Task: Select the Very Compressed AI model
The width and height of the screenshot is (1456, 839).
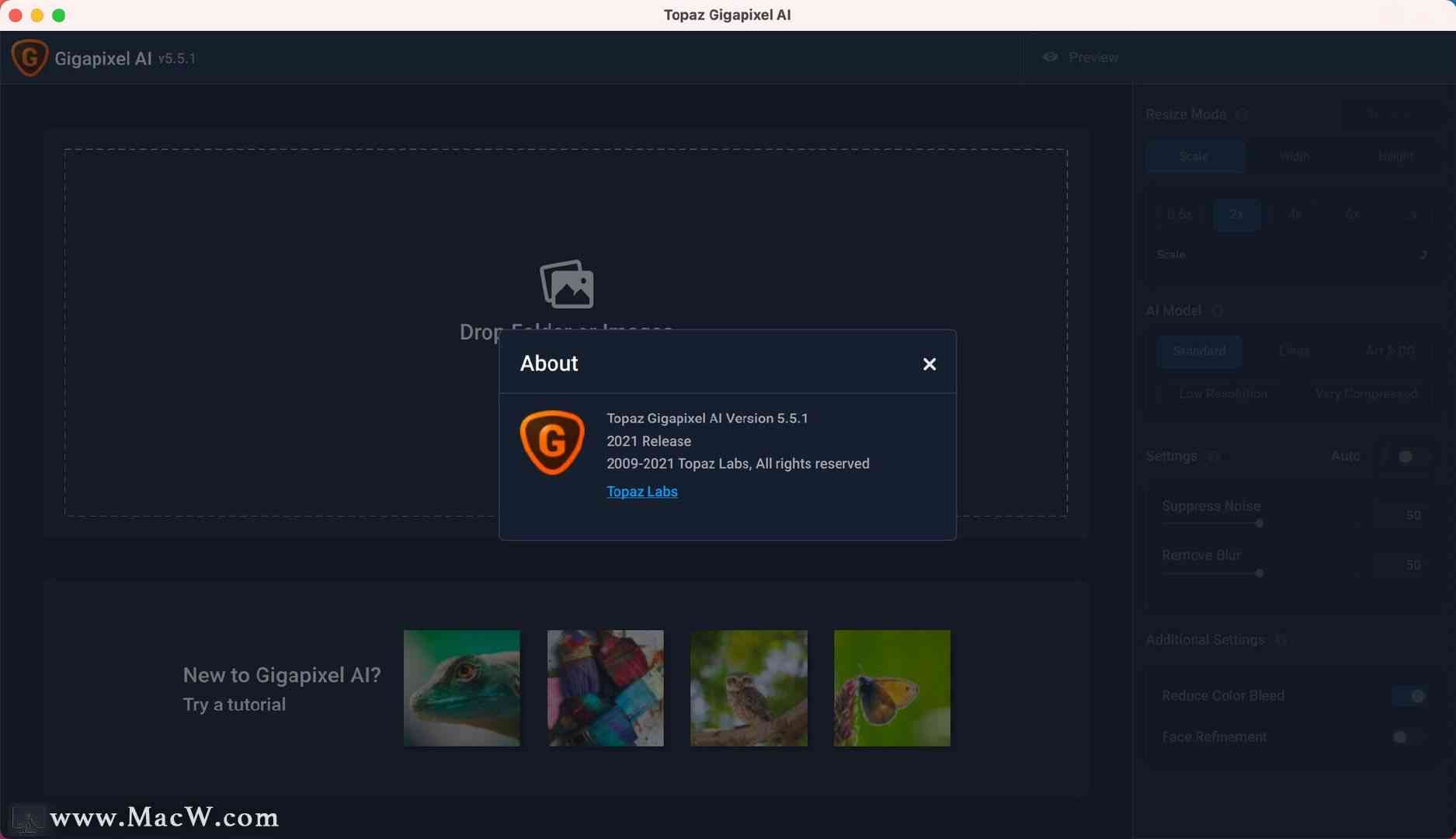Action: point(1366,394)
